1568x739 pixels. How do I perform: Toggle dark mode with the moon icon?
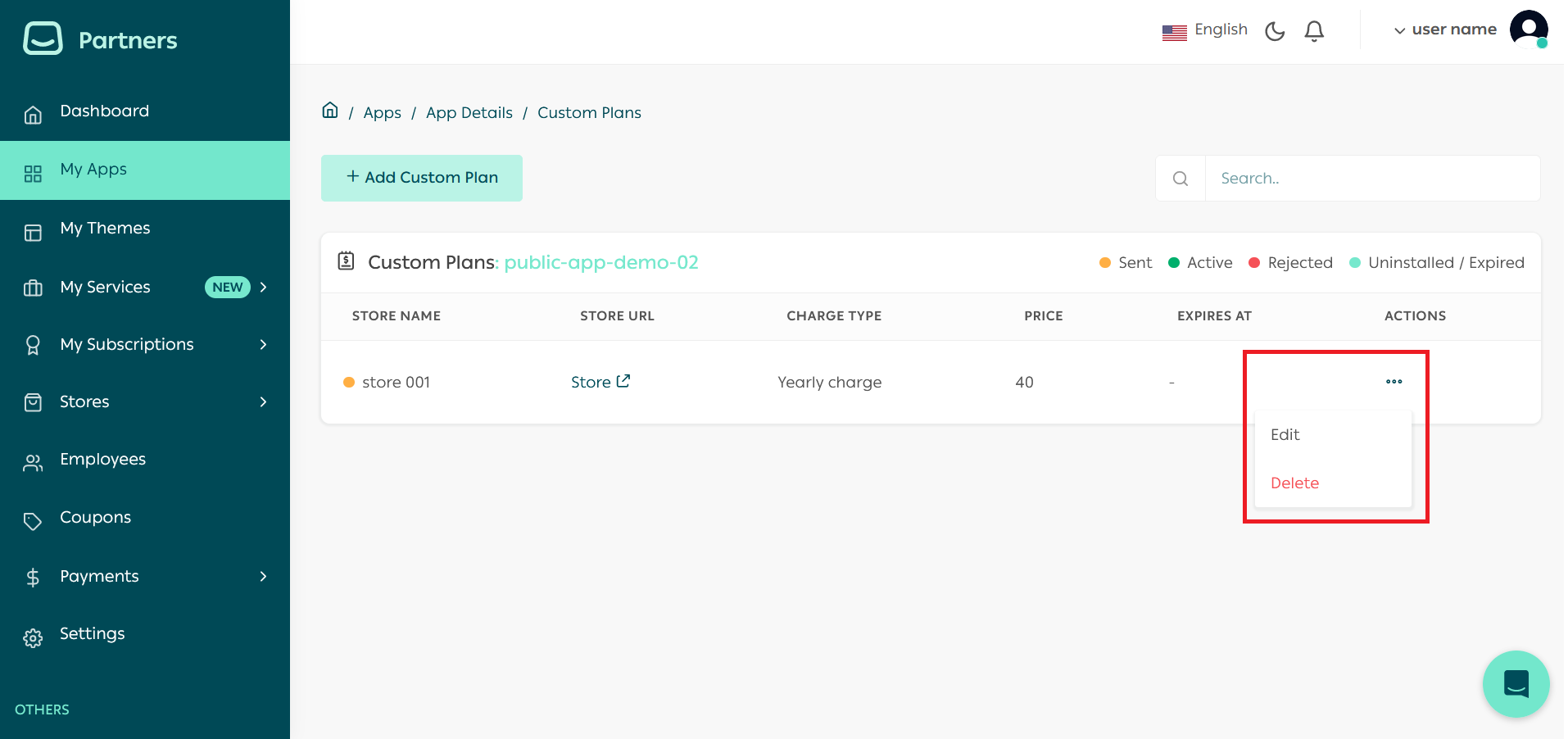[1274, 31]
